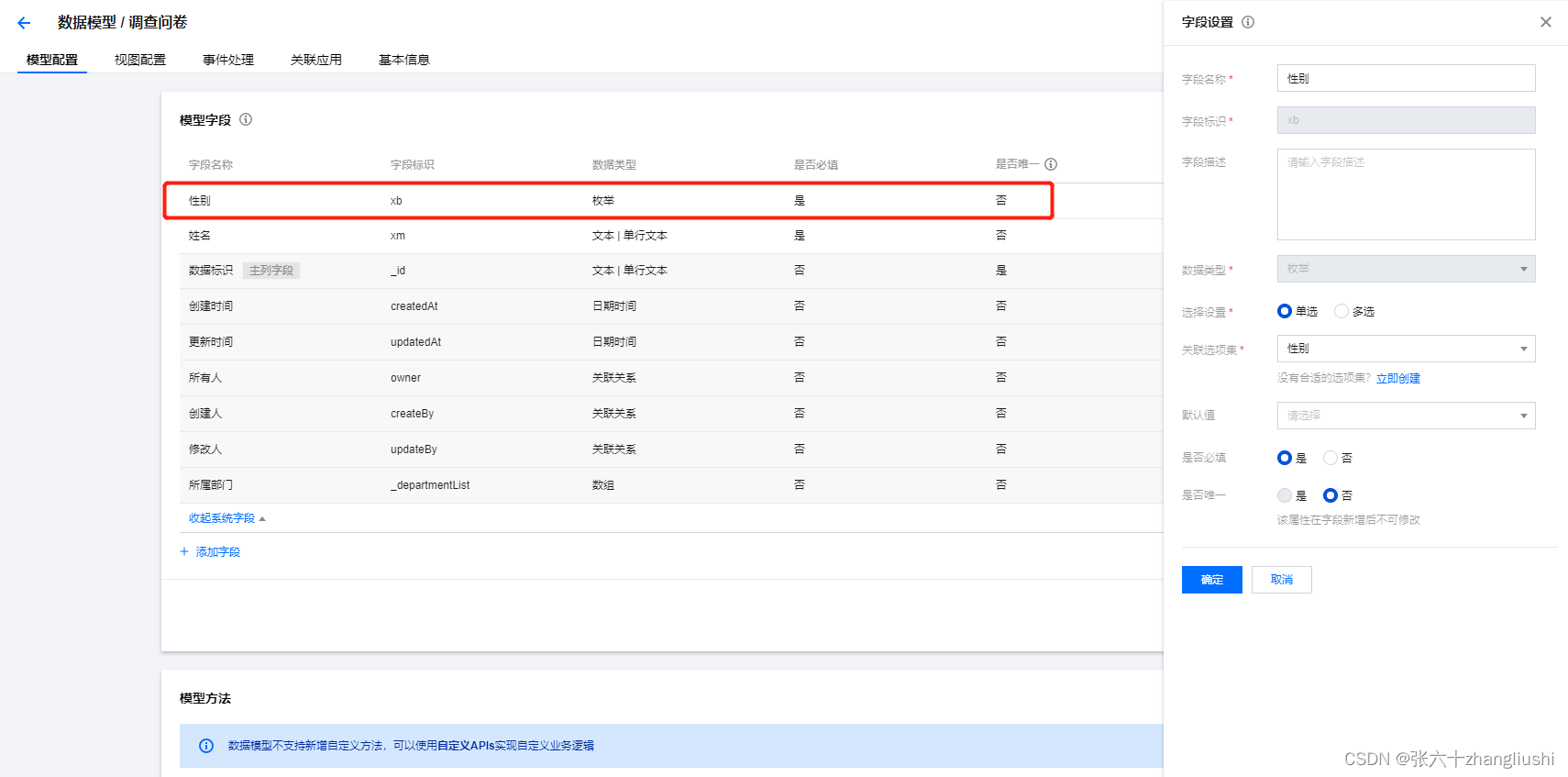
Task: Select the 姓名 field row
Action: [671, 236]
